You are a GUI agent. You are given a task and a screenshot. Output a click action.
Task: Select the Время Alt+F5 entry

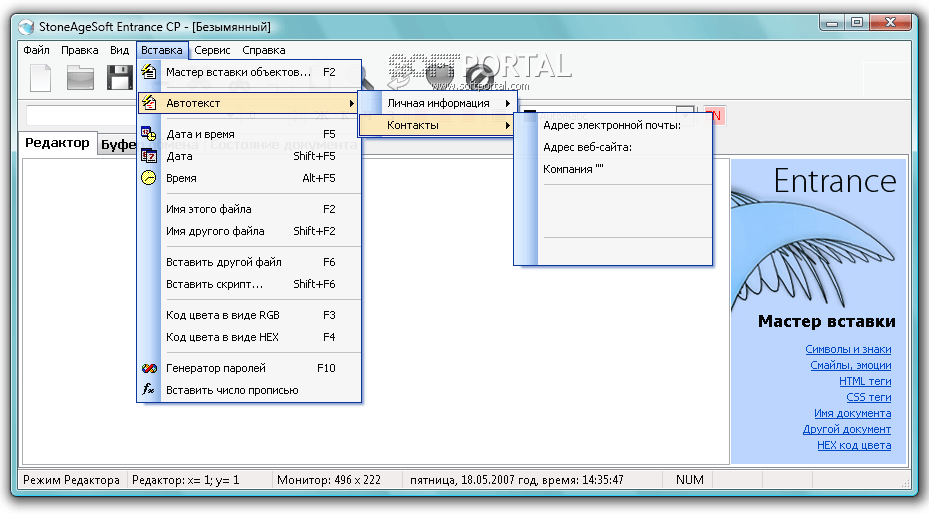(249, 178)
